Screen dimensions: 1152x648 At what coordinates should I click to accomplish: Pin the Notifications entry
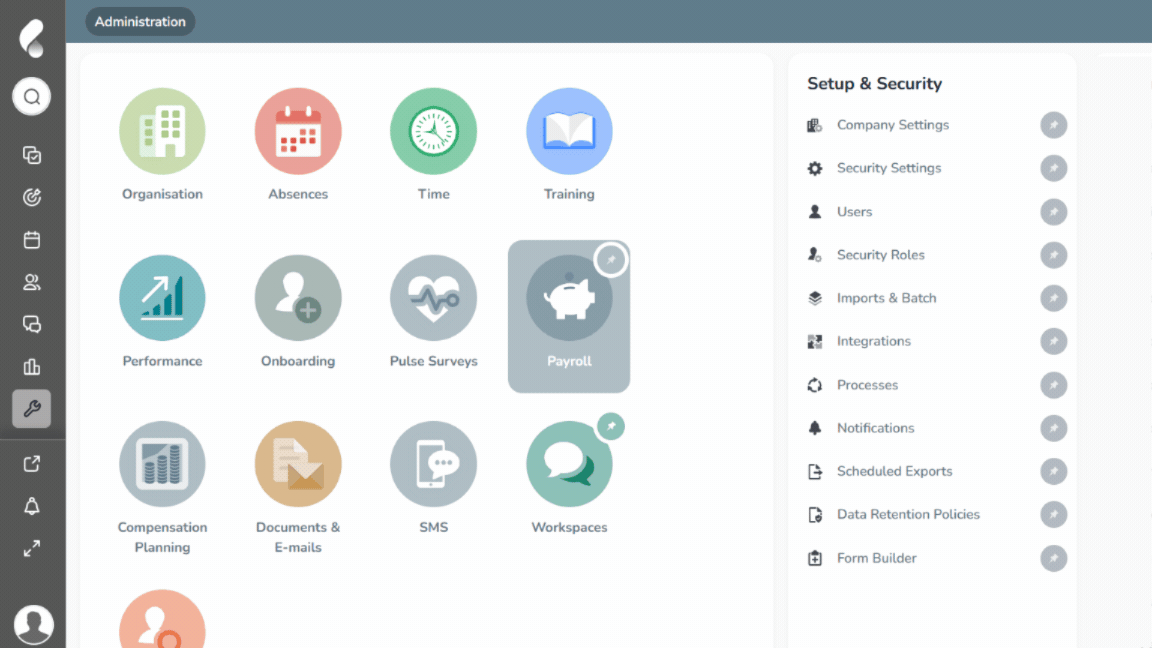(x=1054, y=428)
